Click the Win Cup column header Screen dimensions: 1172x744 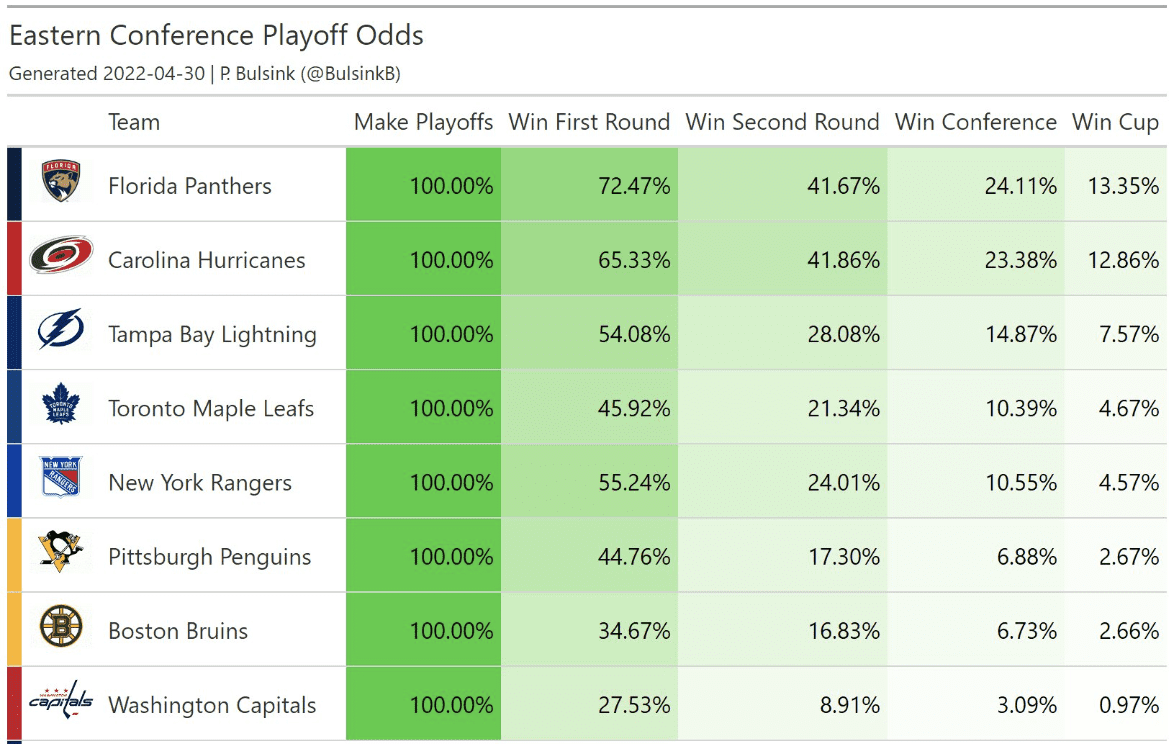click(1115, 123)
